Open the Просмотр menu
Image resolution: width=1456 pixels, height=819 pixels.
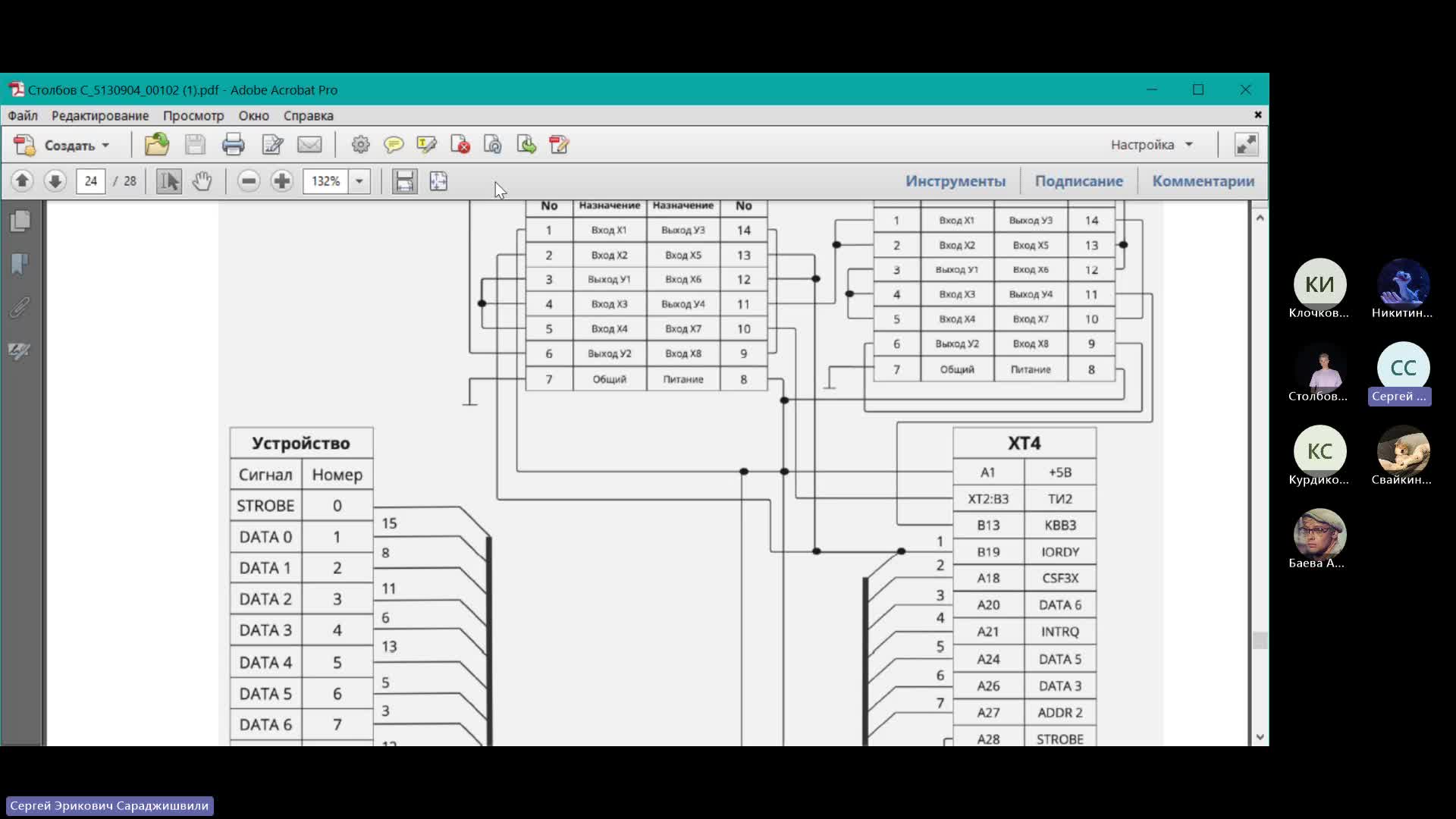tap(193, 115)
